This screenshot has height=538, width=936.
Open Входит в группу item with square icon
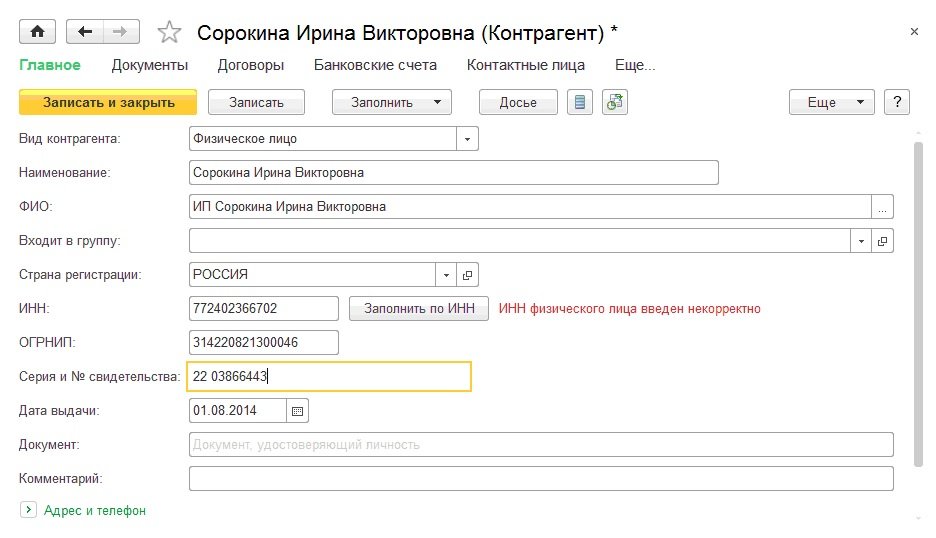coord(882,241)
